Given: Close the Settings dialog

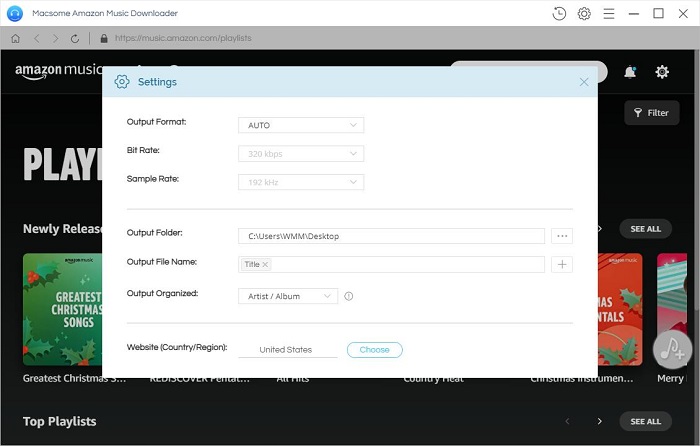Looking at the screenshot, I should [x=583, y=82].
